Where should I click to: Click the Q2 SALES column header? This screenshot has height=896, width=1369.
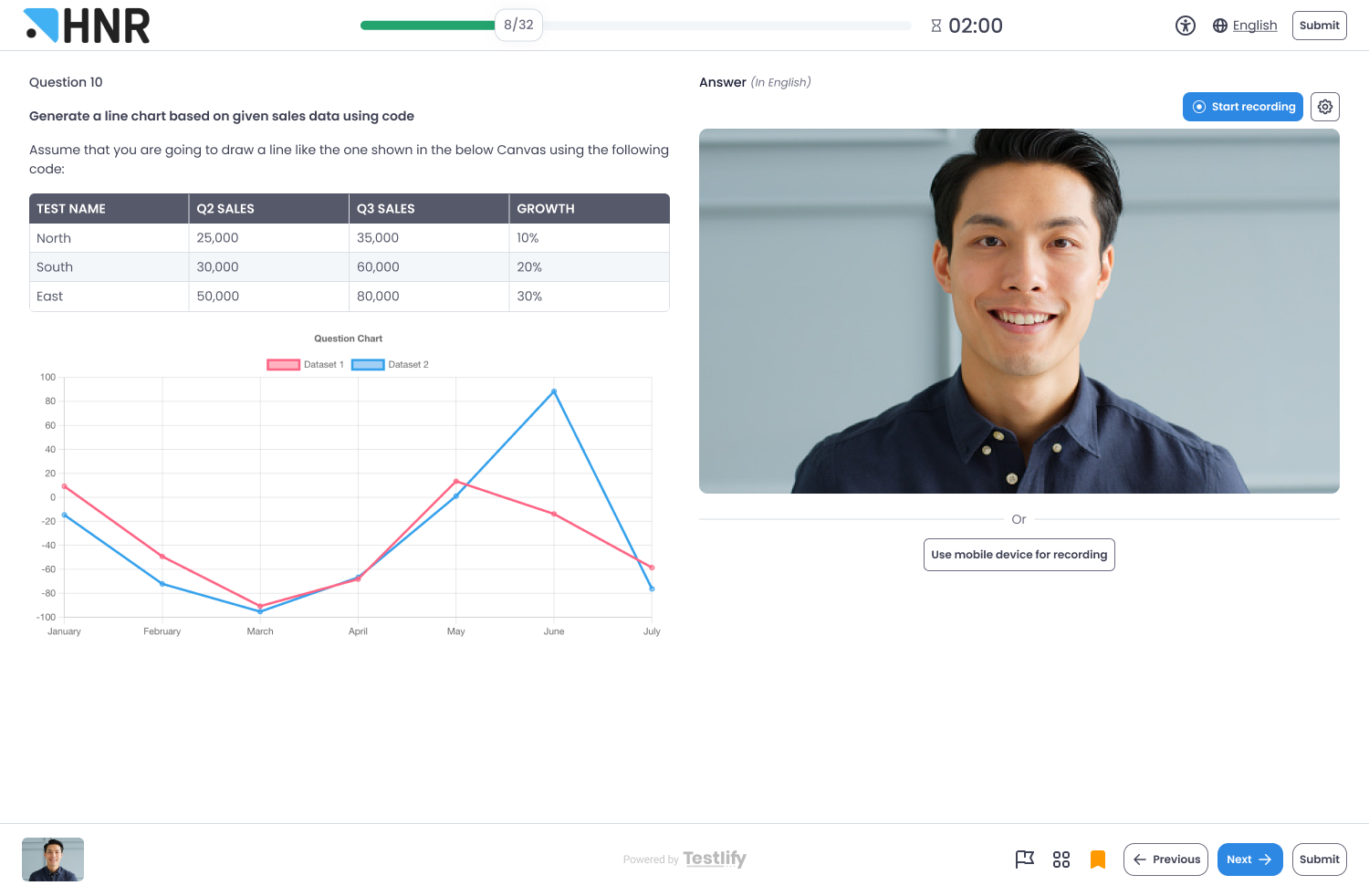pyautogui.click(x=269, y=209)
